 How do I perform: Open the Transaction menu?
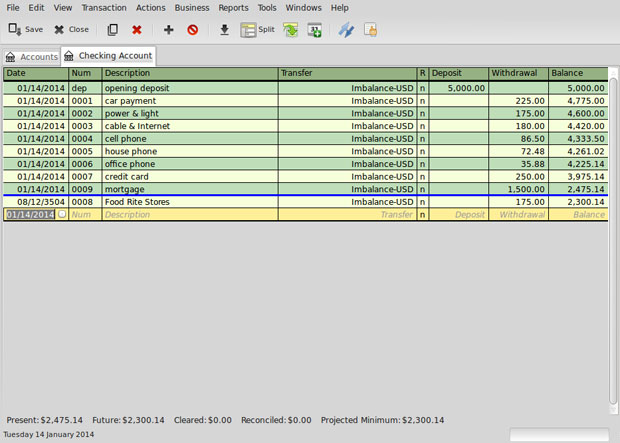point(104,8)
